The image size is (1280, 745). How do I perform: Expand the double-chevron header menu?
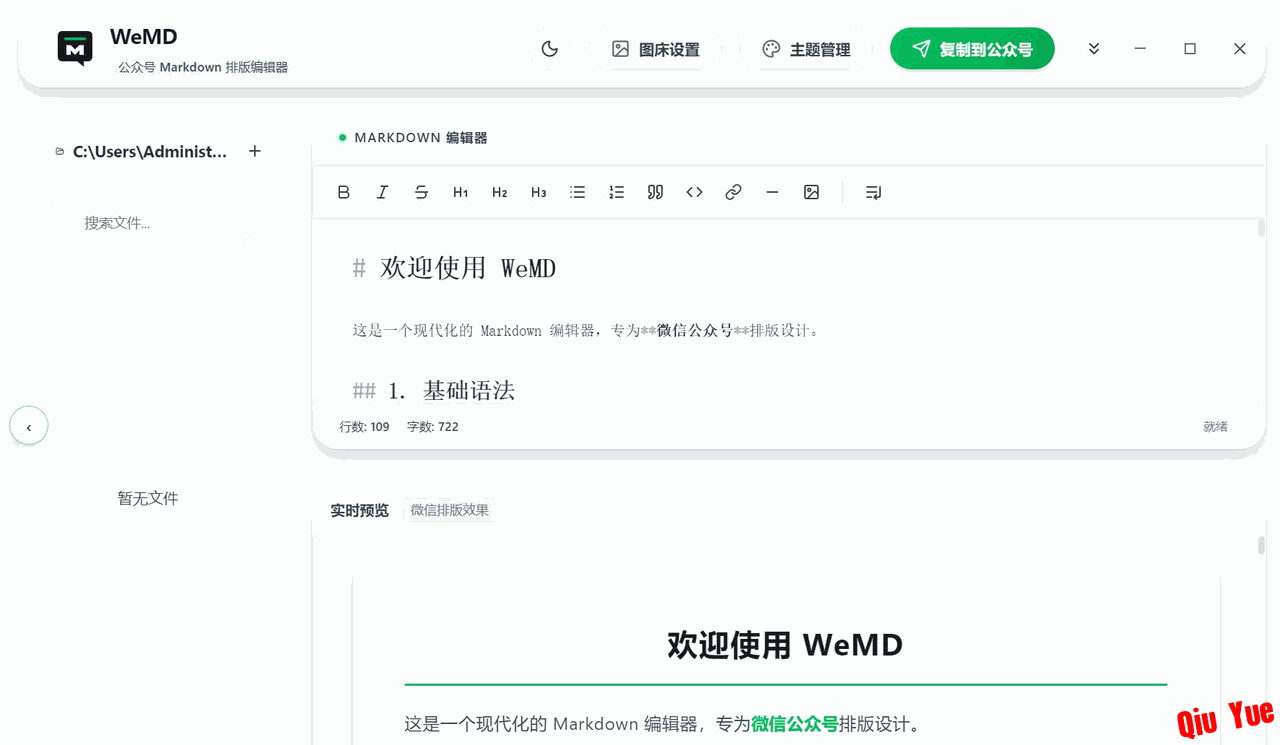point(1094,49)
